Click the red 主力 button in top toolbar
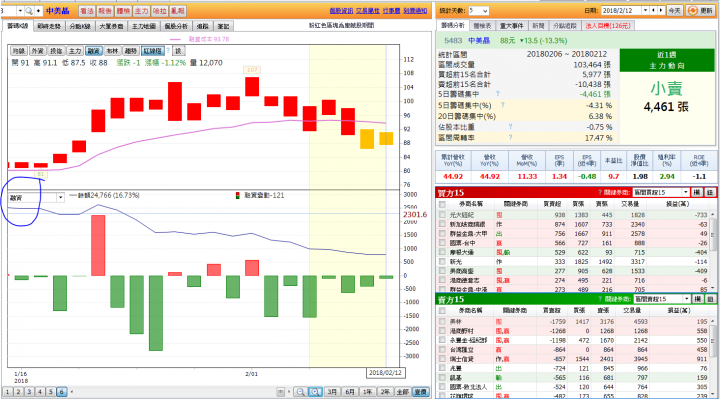Viewport: 720px width, 399px height. [141, 11]
